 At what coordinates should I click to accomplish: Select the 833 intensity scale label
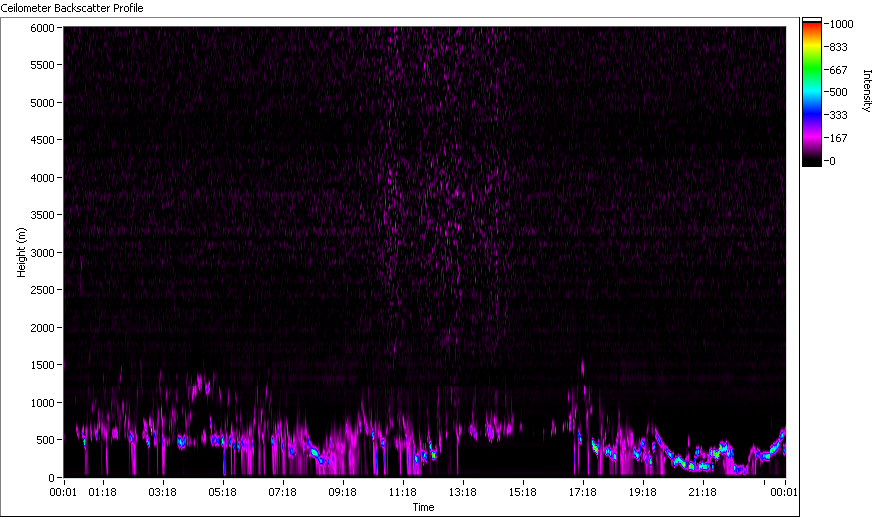(x=839, y=47)
